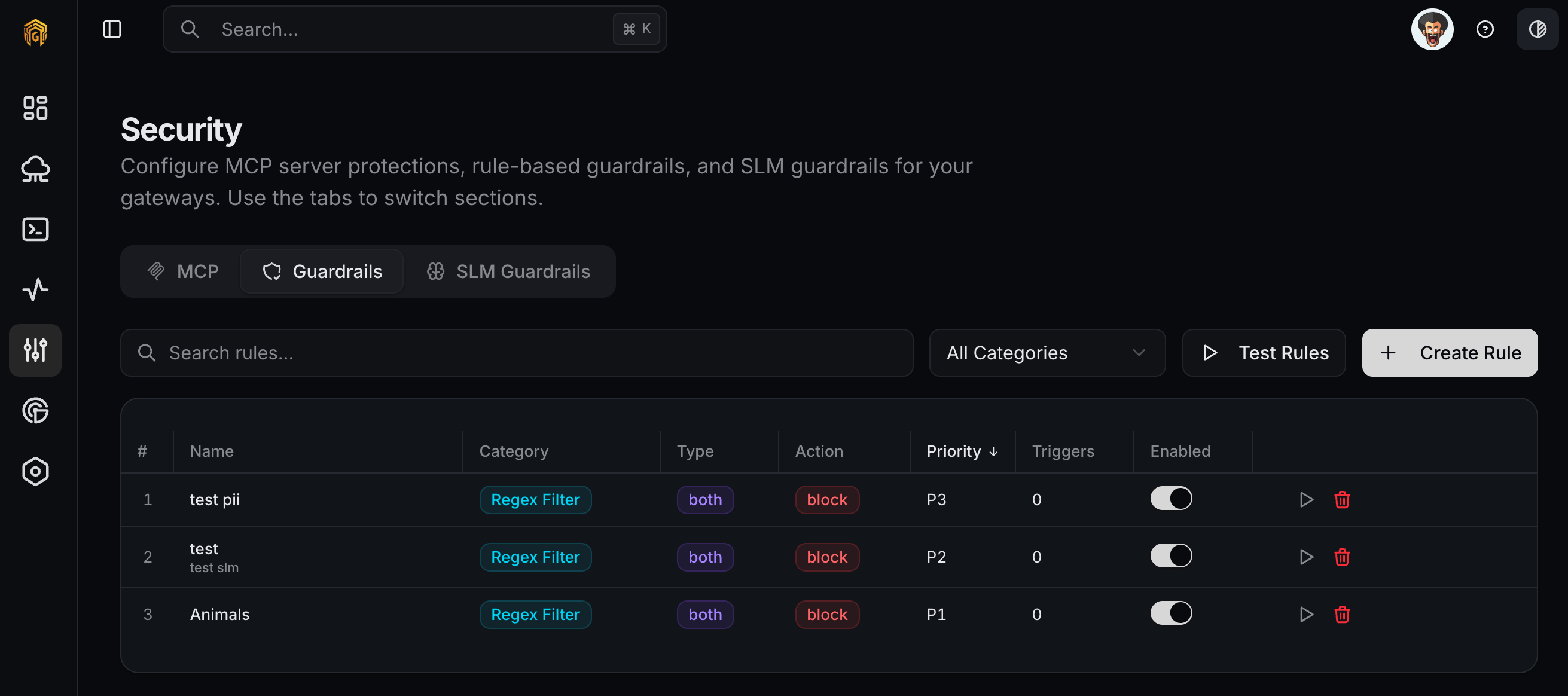Viewport: 1568px width, 696px height.
Task: Run the test pii rule play icon
Action: pos(1305,499)
